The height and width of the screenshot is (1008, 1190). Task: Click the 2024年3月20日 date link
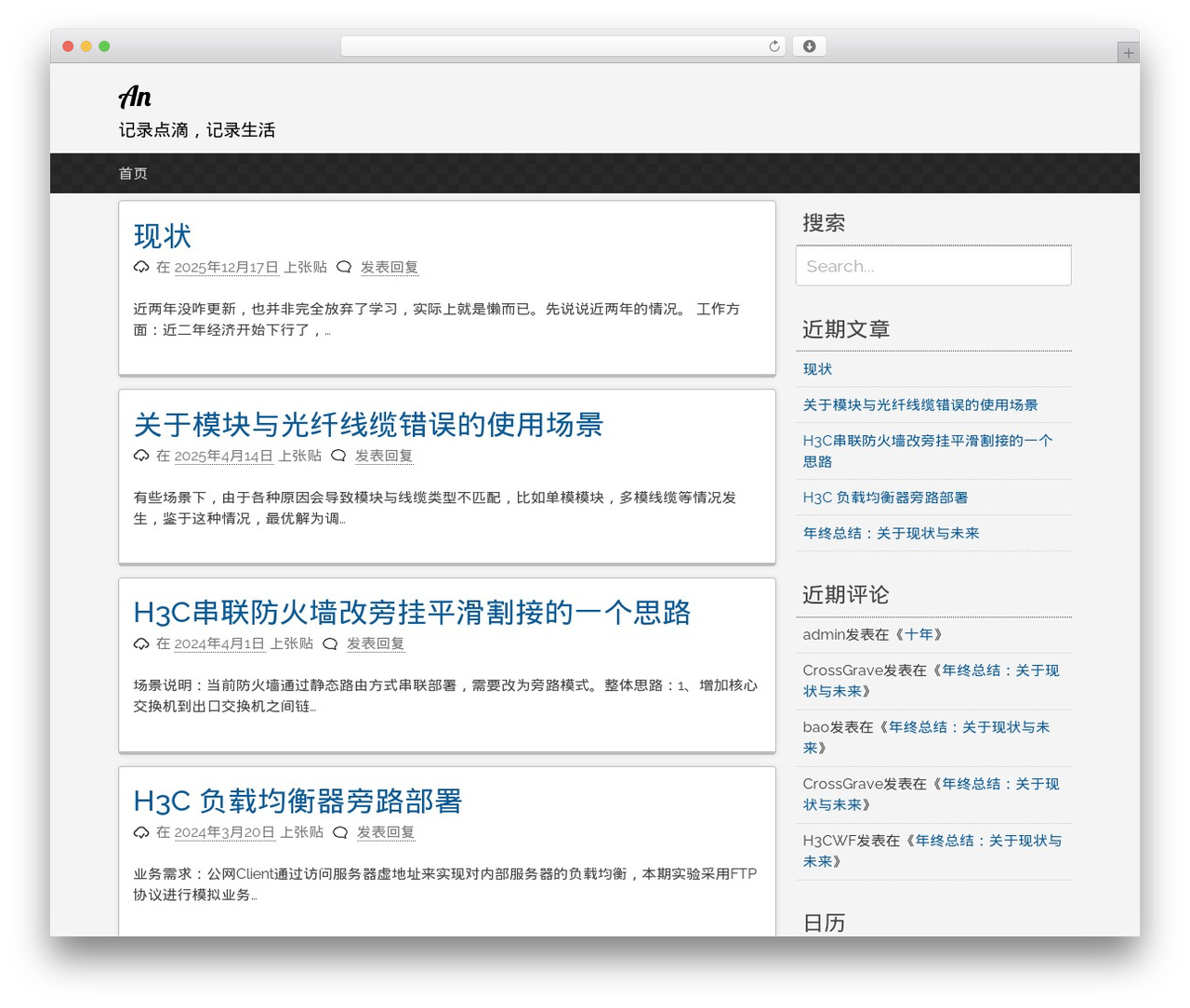[224, 832]
